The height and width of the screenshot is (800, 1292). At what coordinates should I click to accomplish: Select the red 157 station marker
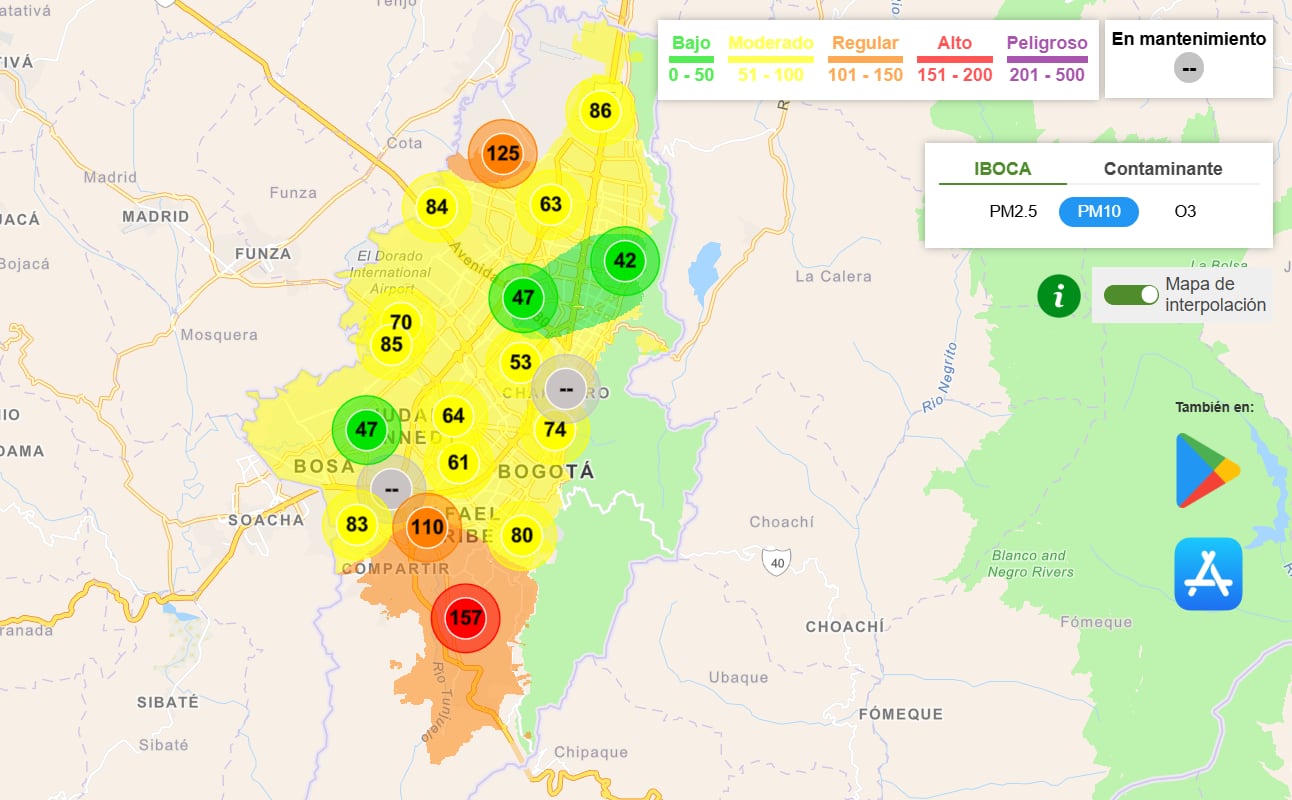(x=465, y=617)
